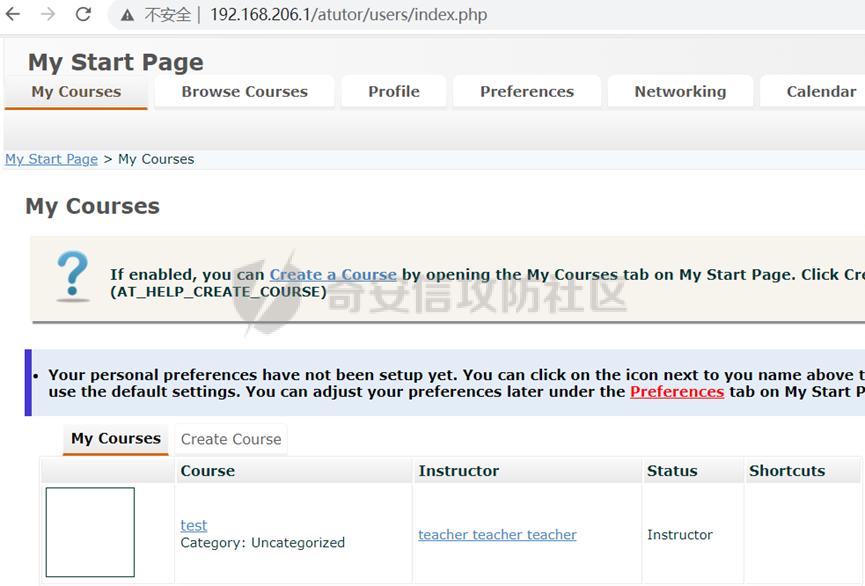Open teacher teacher teacher instructor link
Viewport: 865px width, 586px height.
coord(497,535)
